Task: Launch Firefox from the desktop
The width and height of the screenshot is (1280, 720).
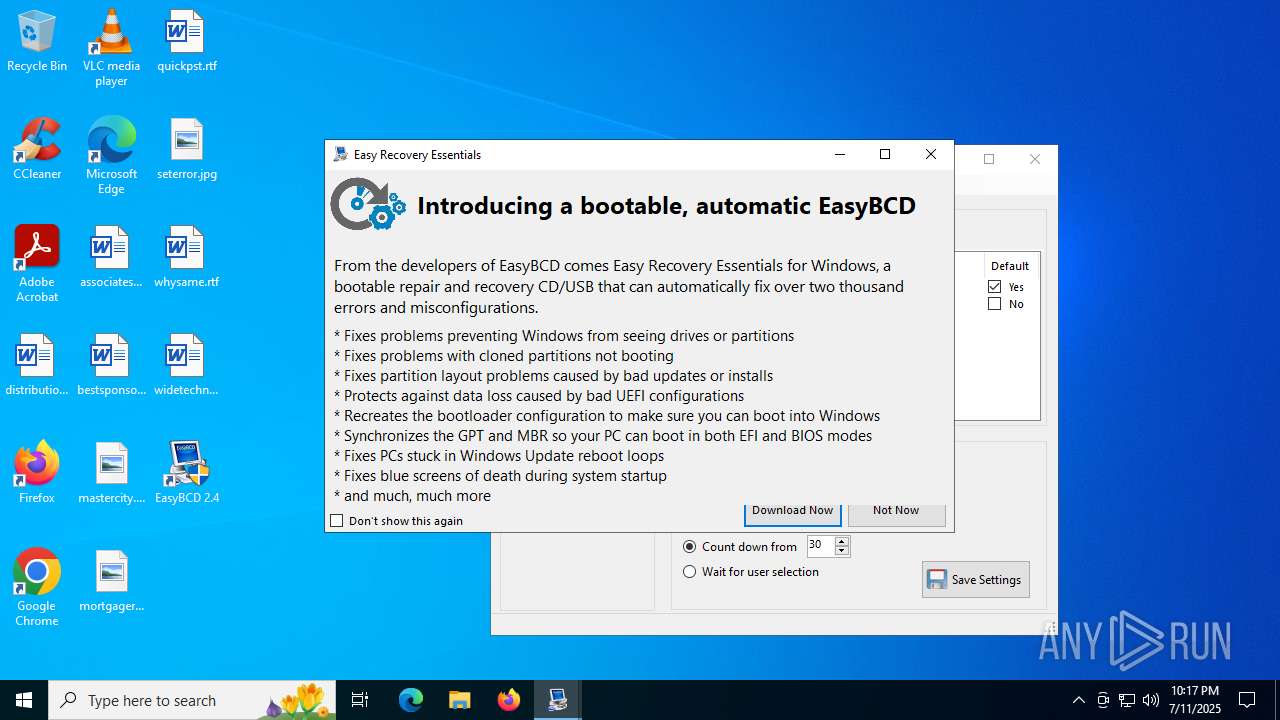Action: (37, 474)
